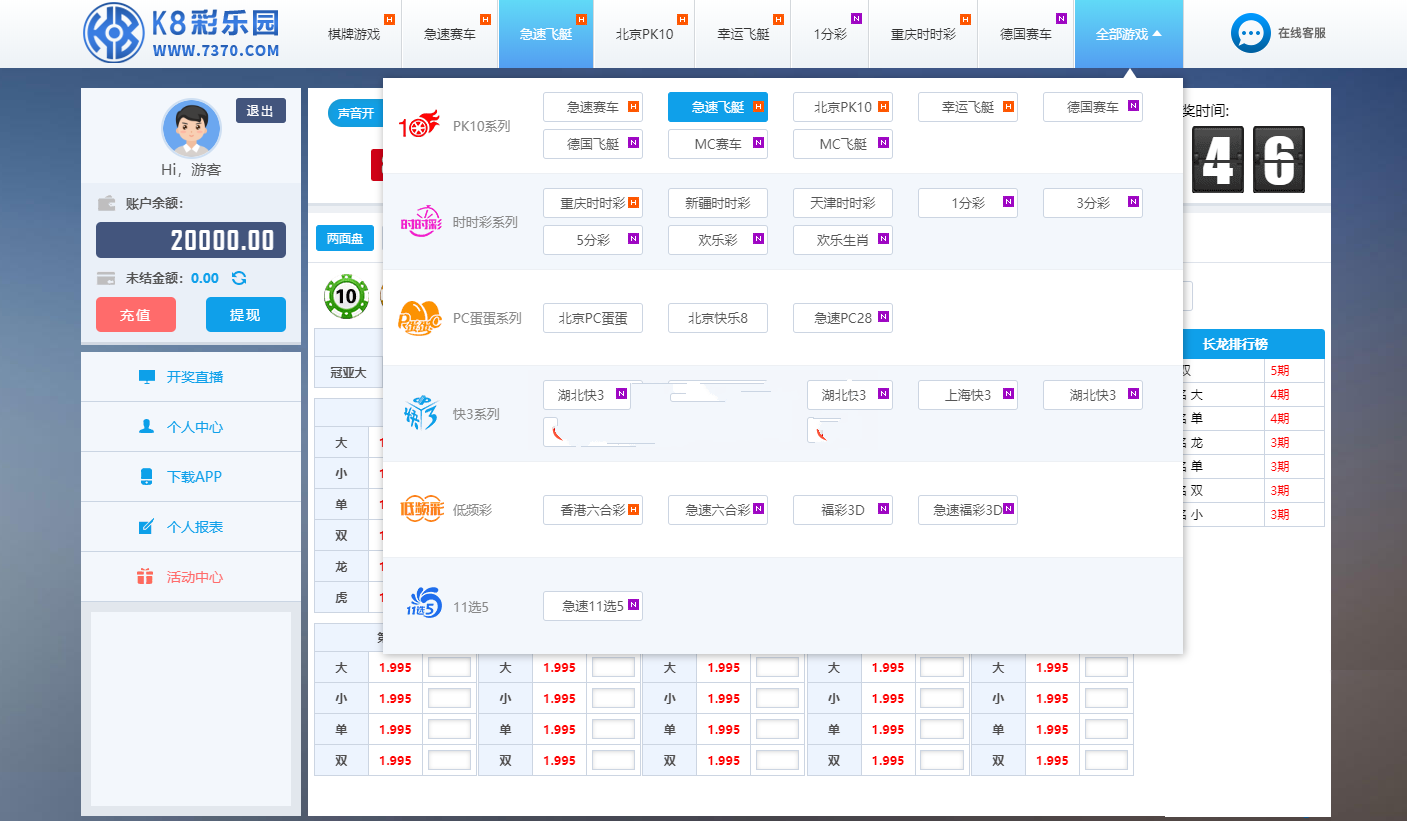Refresh the unsettled amount balance
Image resolution: width=1407 pixels, height=821 pixels.
coord(239,278)
